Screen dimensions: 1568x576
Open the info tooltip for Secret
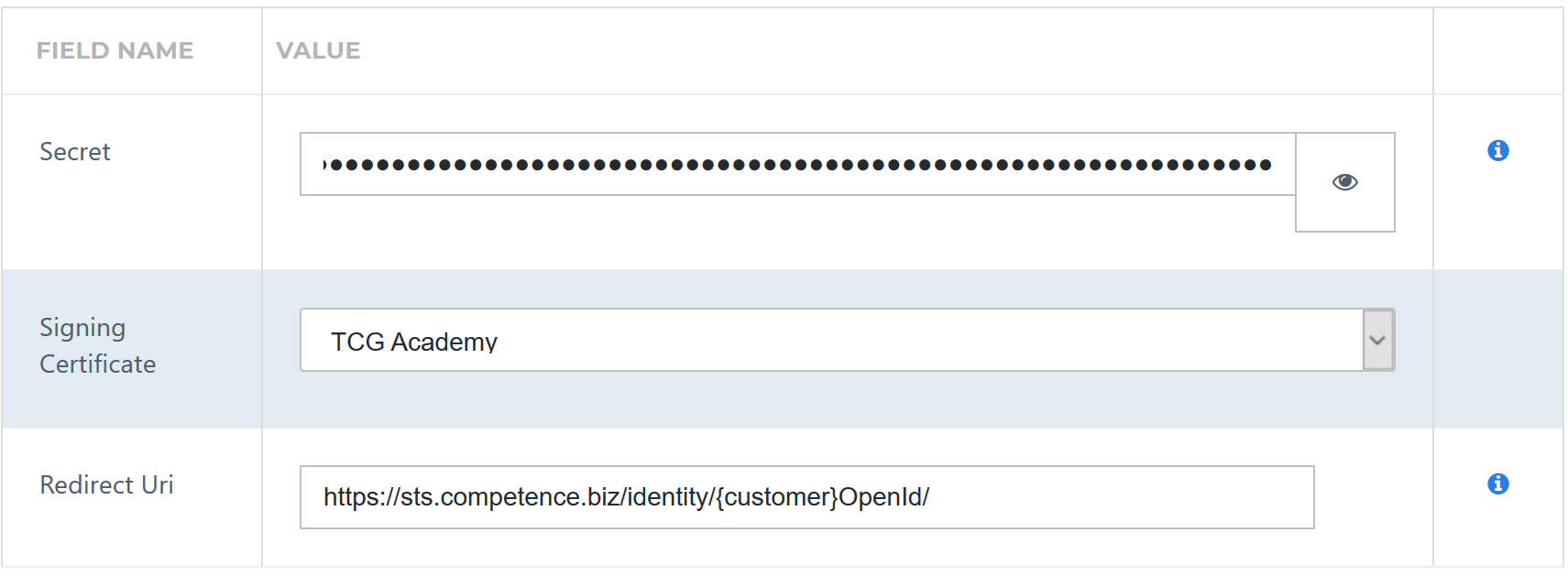pos(1498,150)
